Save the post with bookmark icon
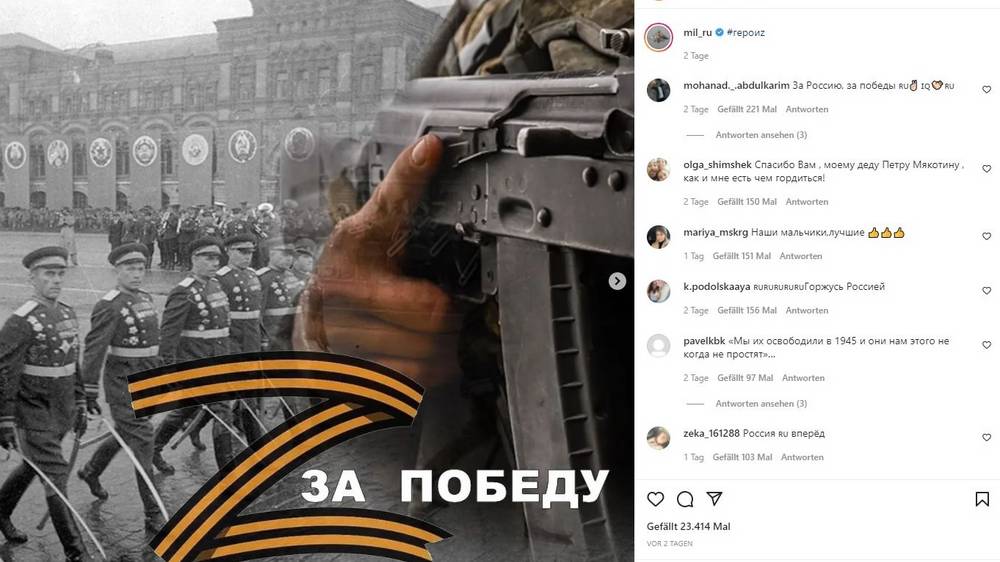 pos(982,499)
